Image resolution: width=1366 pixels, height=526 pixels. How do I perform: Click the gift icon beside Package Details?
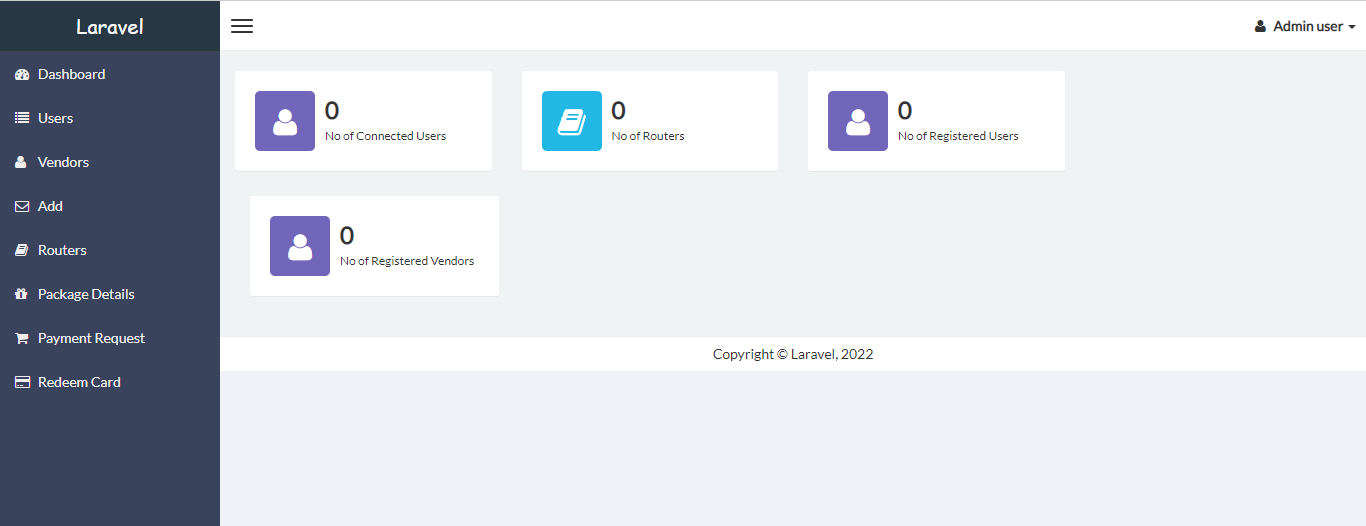pos(22,294)
